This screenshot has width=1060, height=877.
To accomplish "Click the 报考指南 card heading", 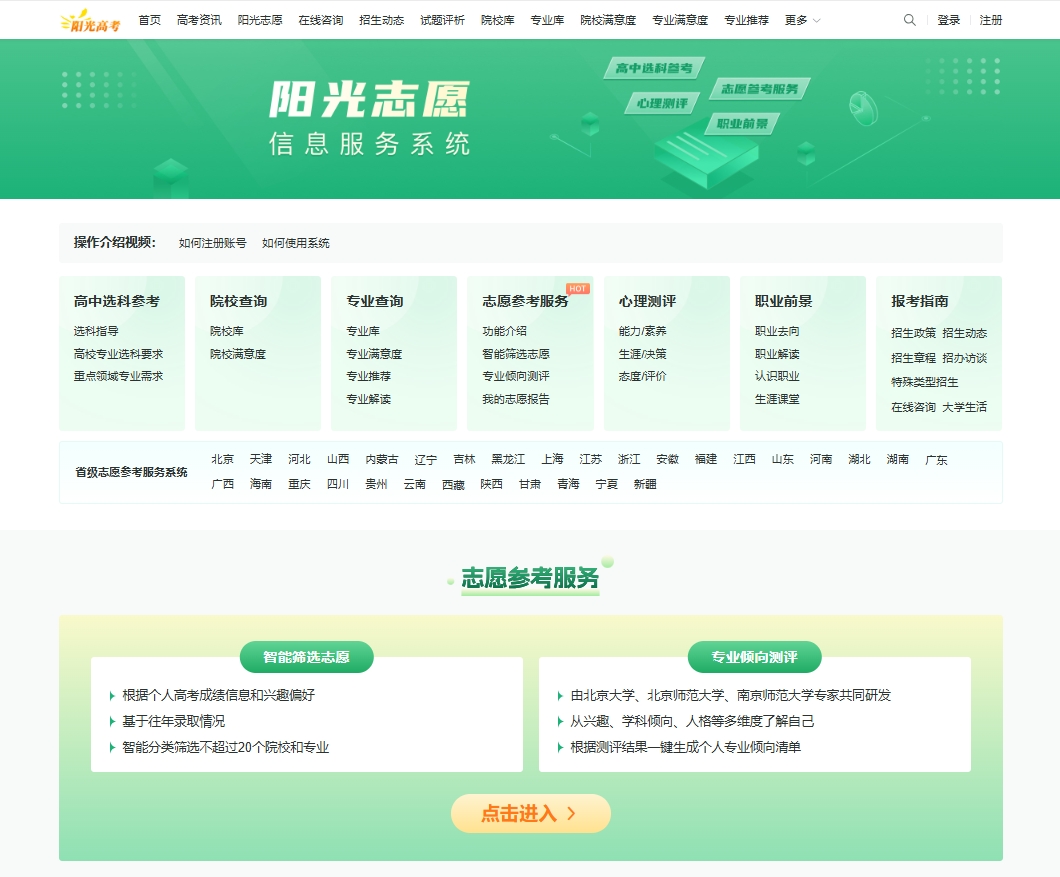I will coord(919,301).
